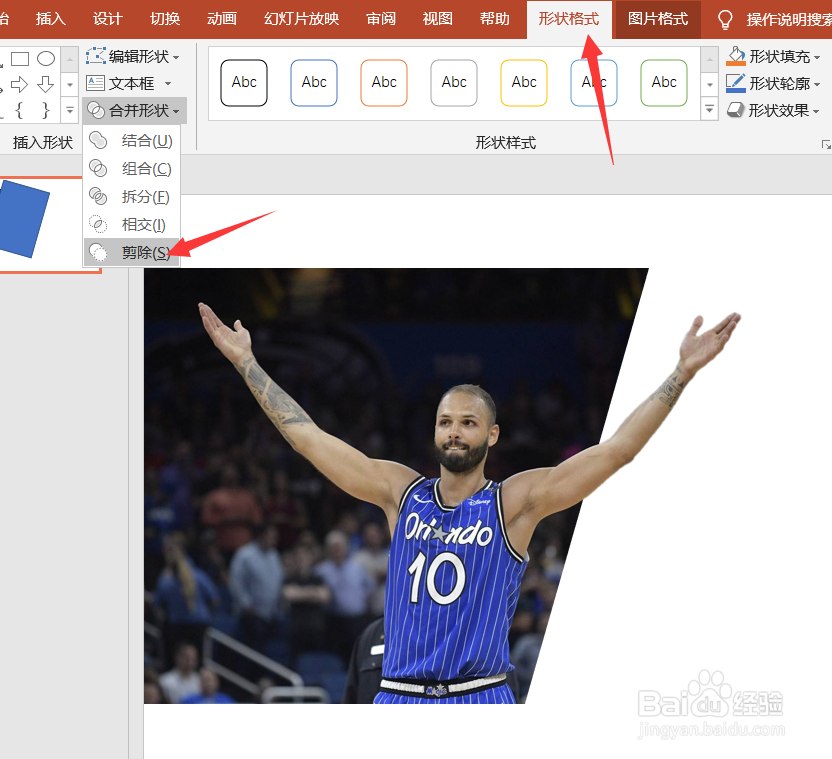Apply the gray outline Abc shape style
The image size is (832, 759).
click(454, 83)
